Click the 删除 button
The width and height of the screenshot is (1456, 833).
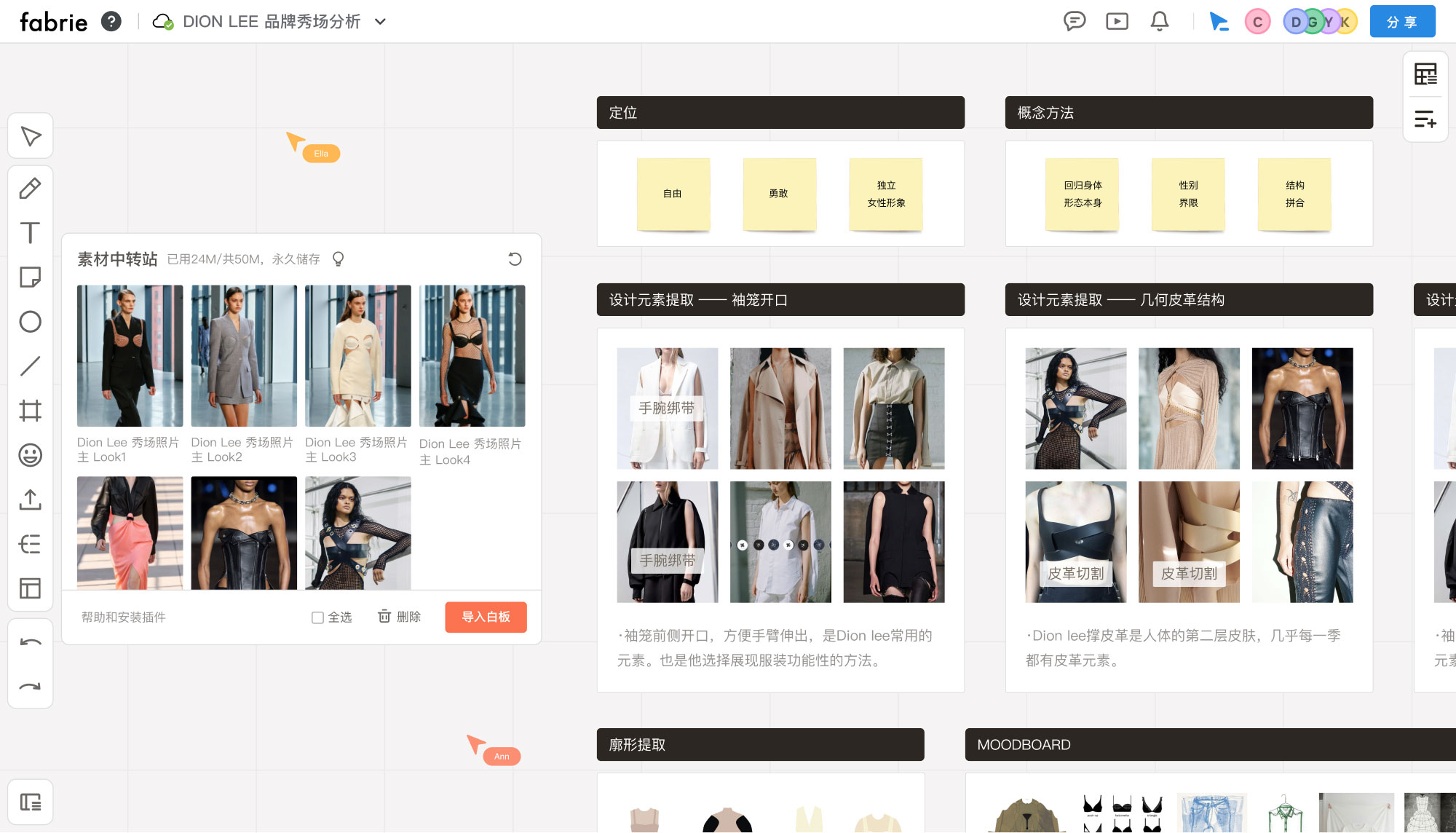pos(399,617)
